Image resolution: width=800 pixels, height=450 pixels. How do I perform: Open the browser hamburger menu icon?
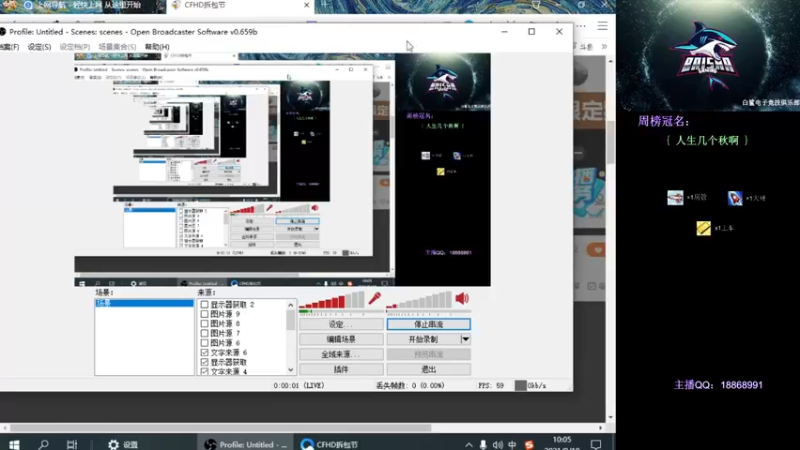603,26
